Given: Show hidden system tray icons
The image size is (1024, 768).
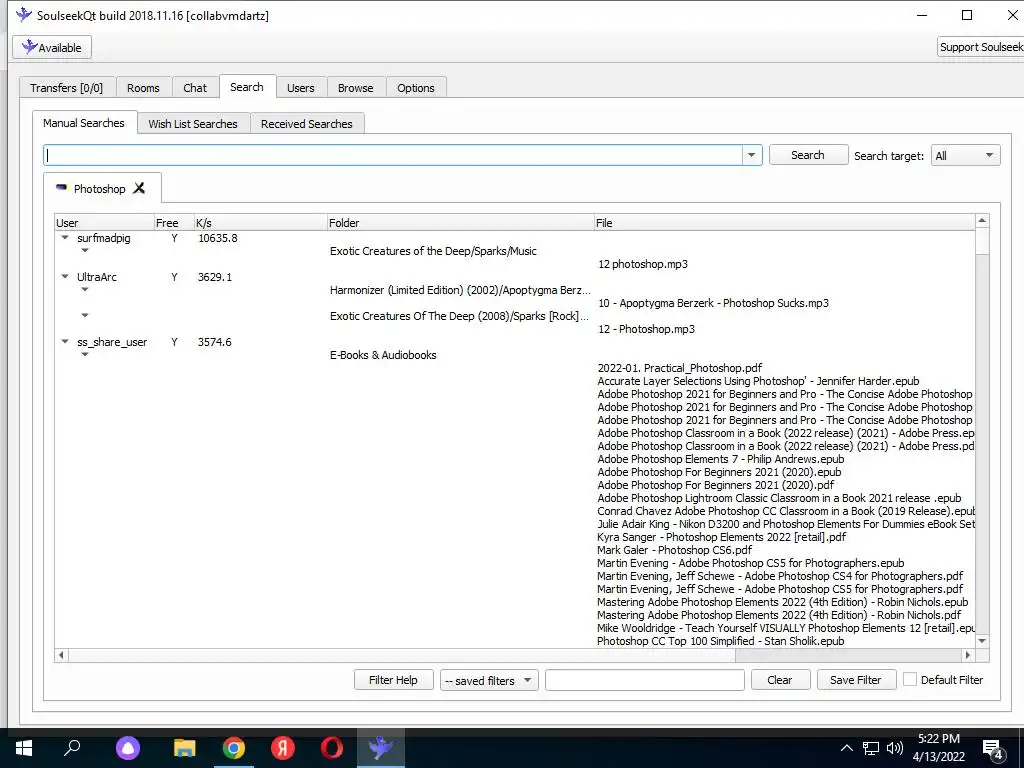Looking at the screenshot, I should point(846,748).
